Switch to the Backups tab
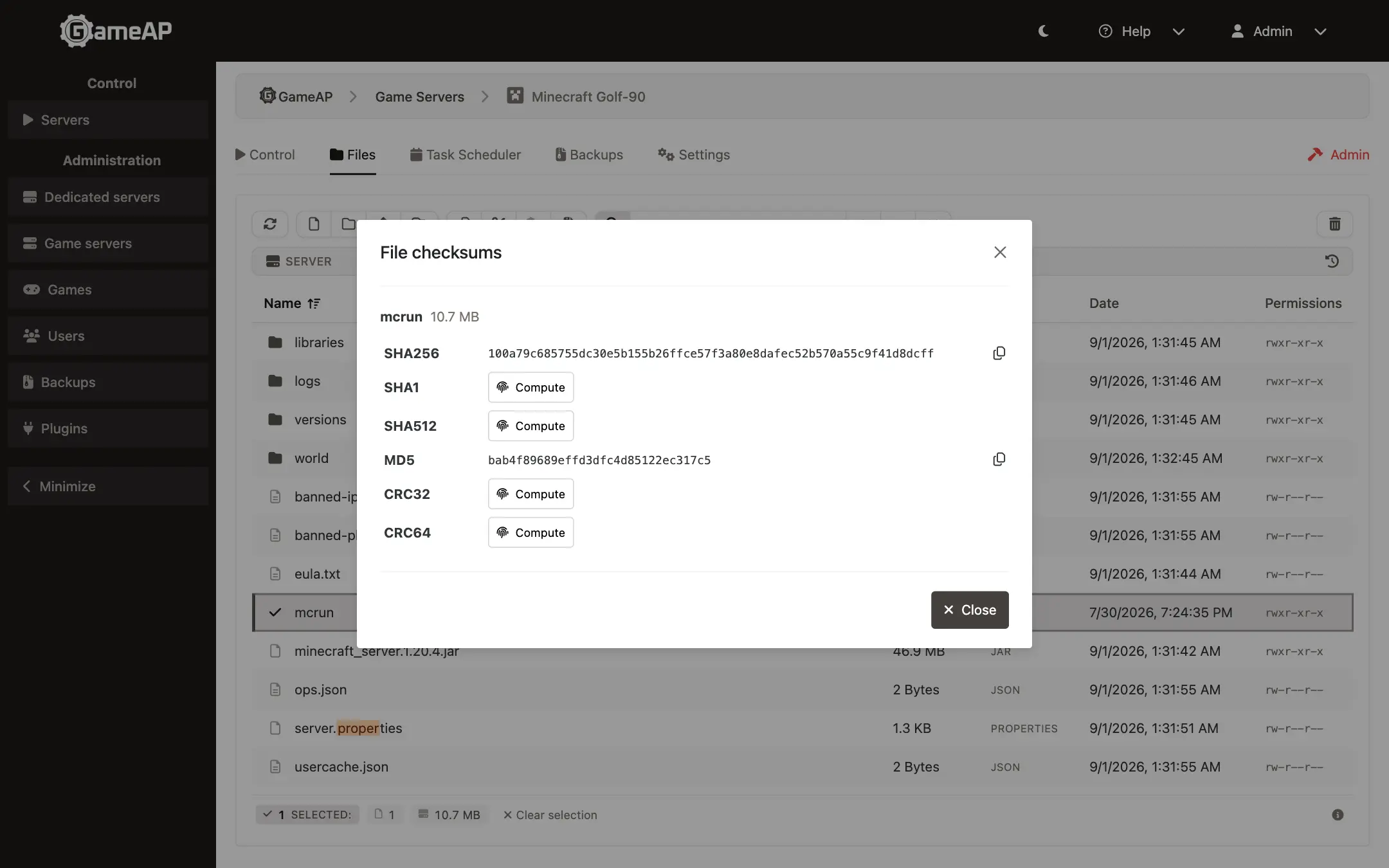This screenshot has height=868, width=1389. [589, 154]
